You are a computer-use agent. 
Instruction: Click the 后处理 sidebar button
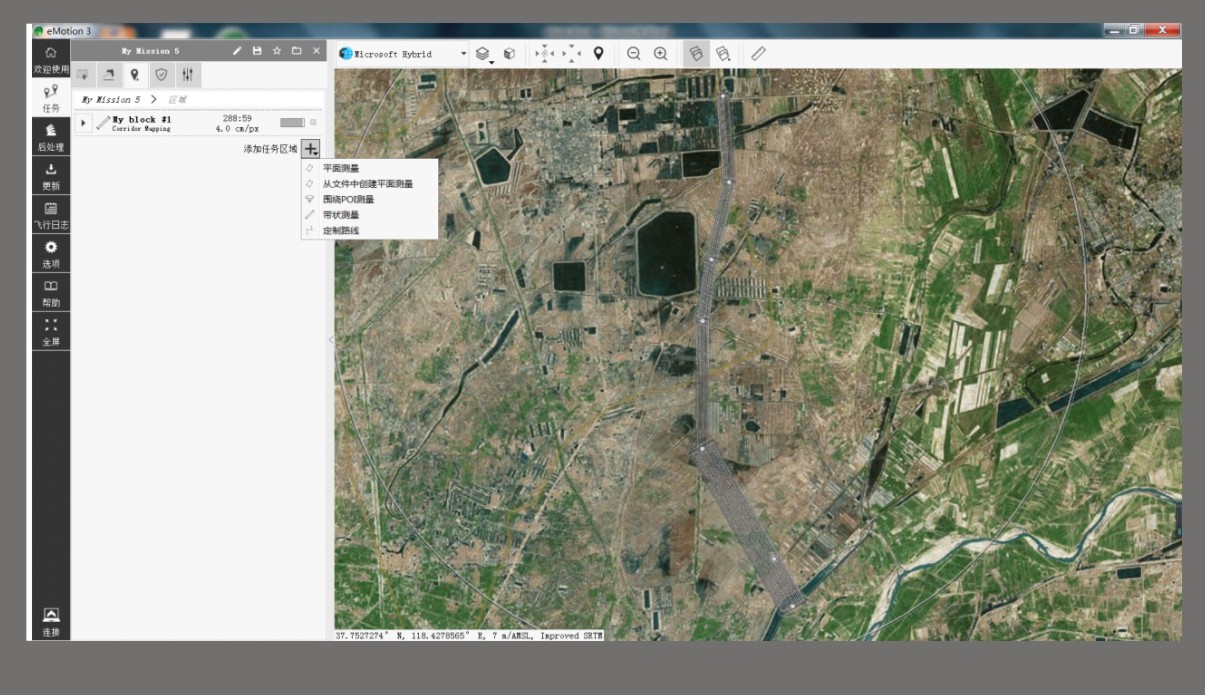[50, 136]
